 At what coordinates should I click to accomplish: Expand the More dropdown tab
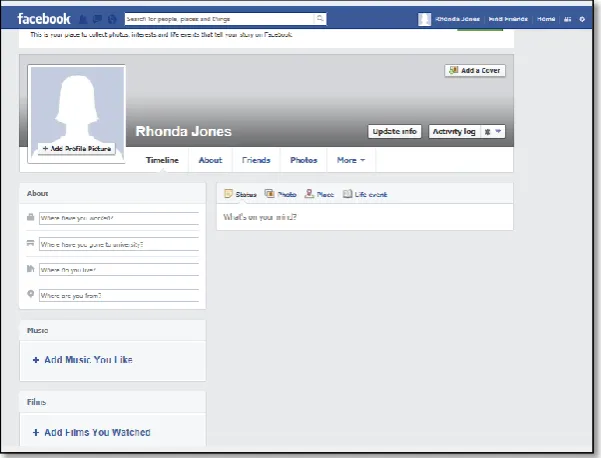point(351,160)
